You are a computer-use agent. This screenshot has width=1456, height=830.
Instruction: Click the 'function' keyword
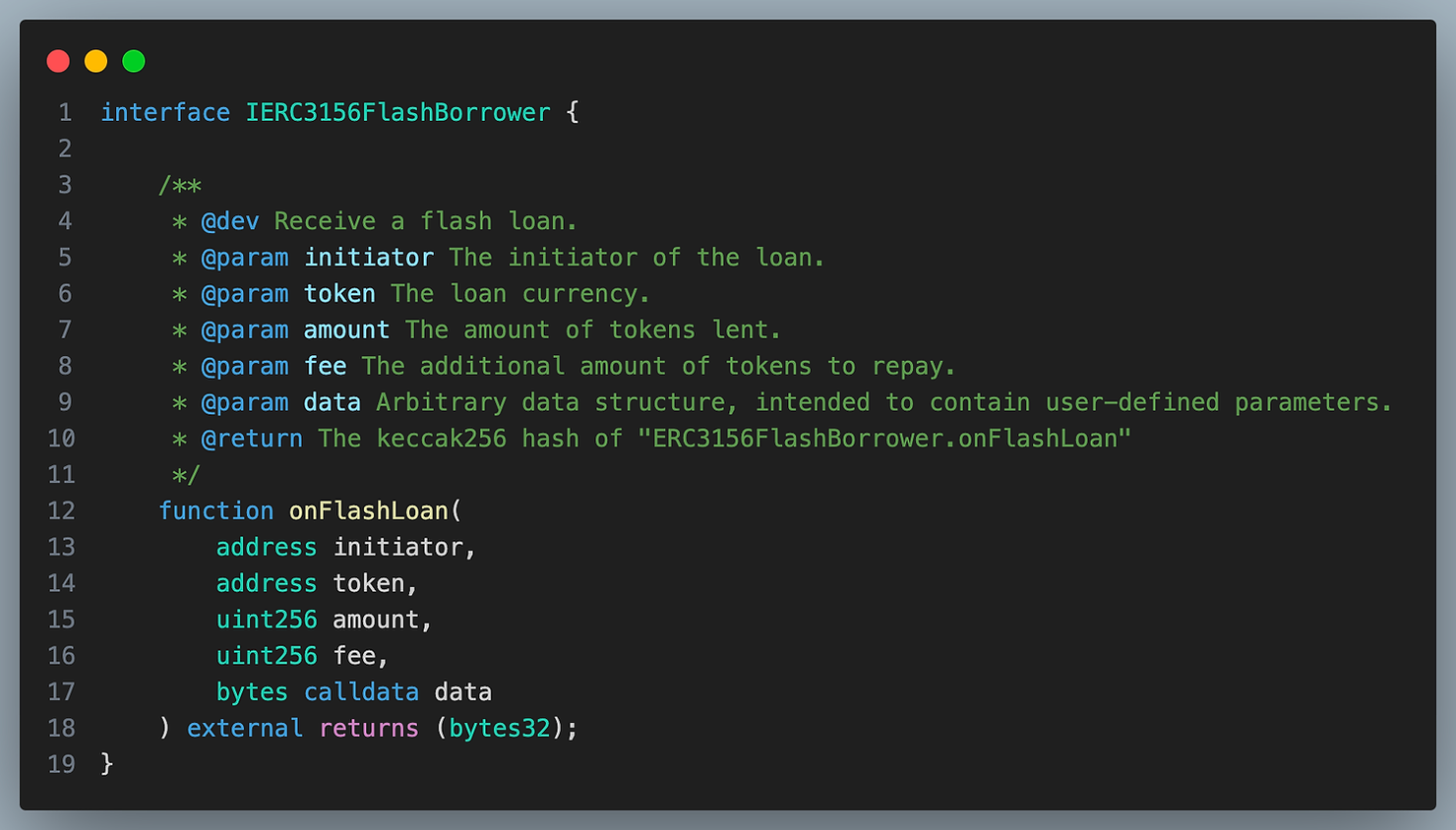[x=216, y=511]
